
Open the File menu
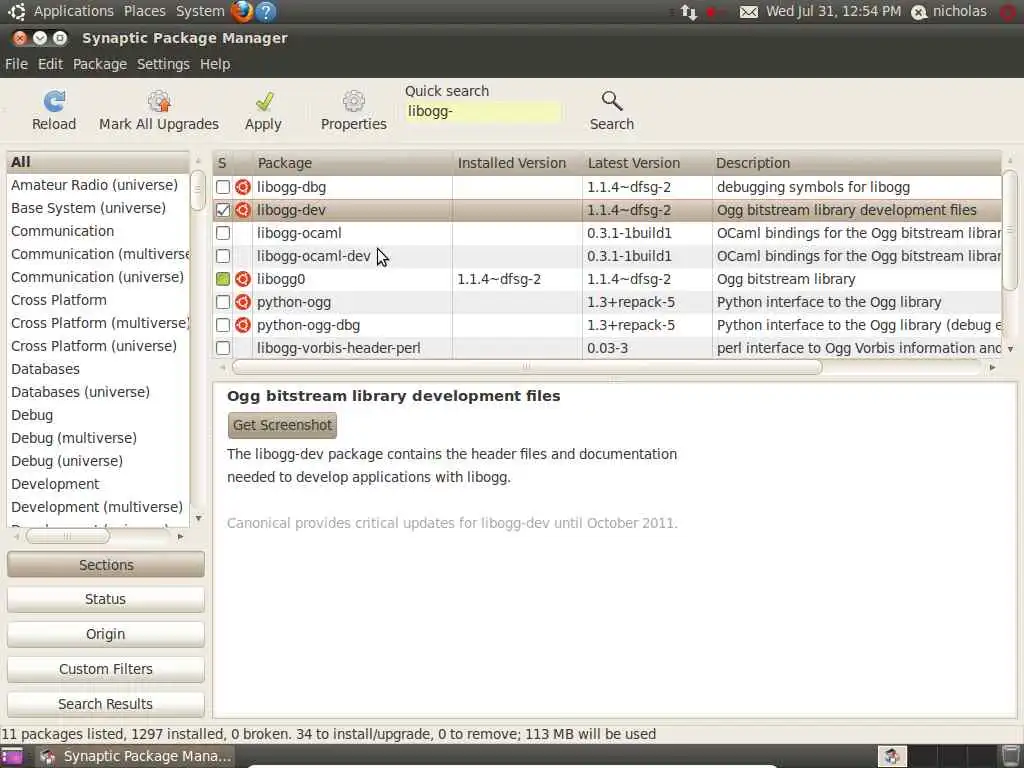pyautogui.click(x=16, y=64)
